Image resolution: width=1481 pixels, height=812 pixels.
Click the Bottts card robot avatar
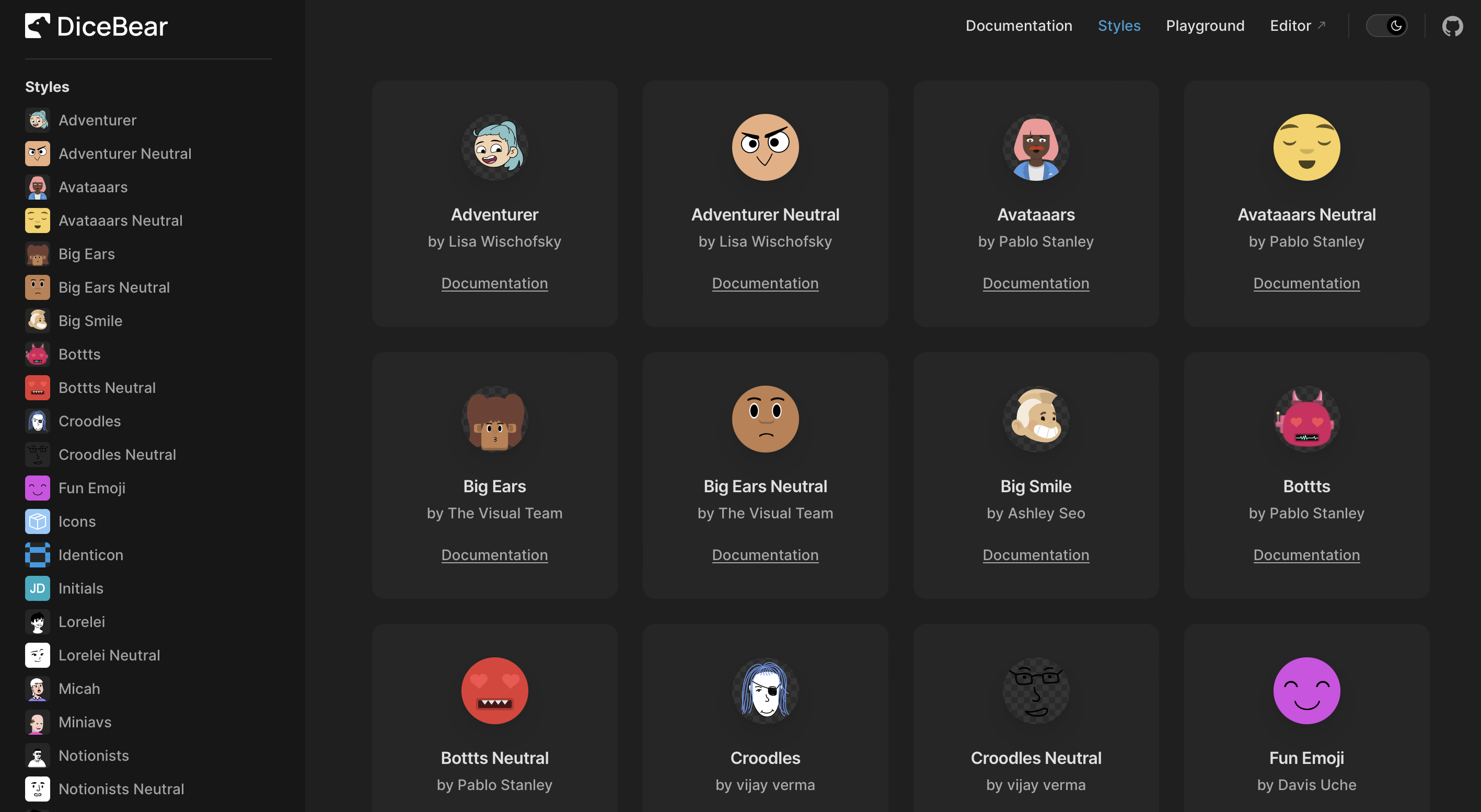(x=1306, y=419)
